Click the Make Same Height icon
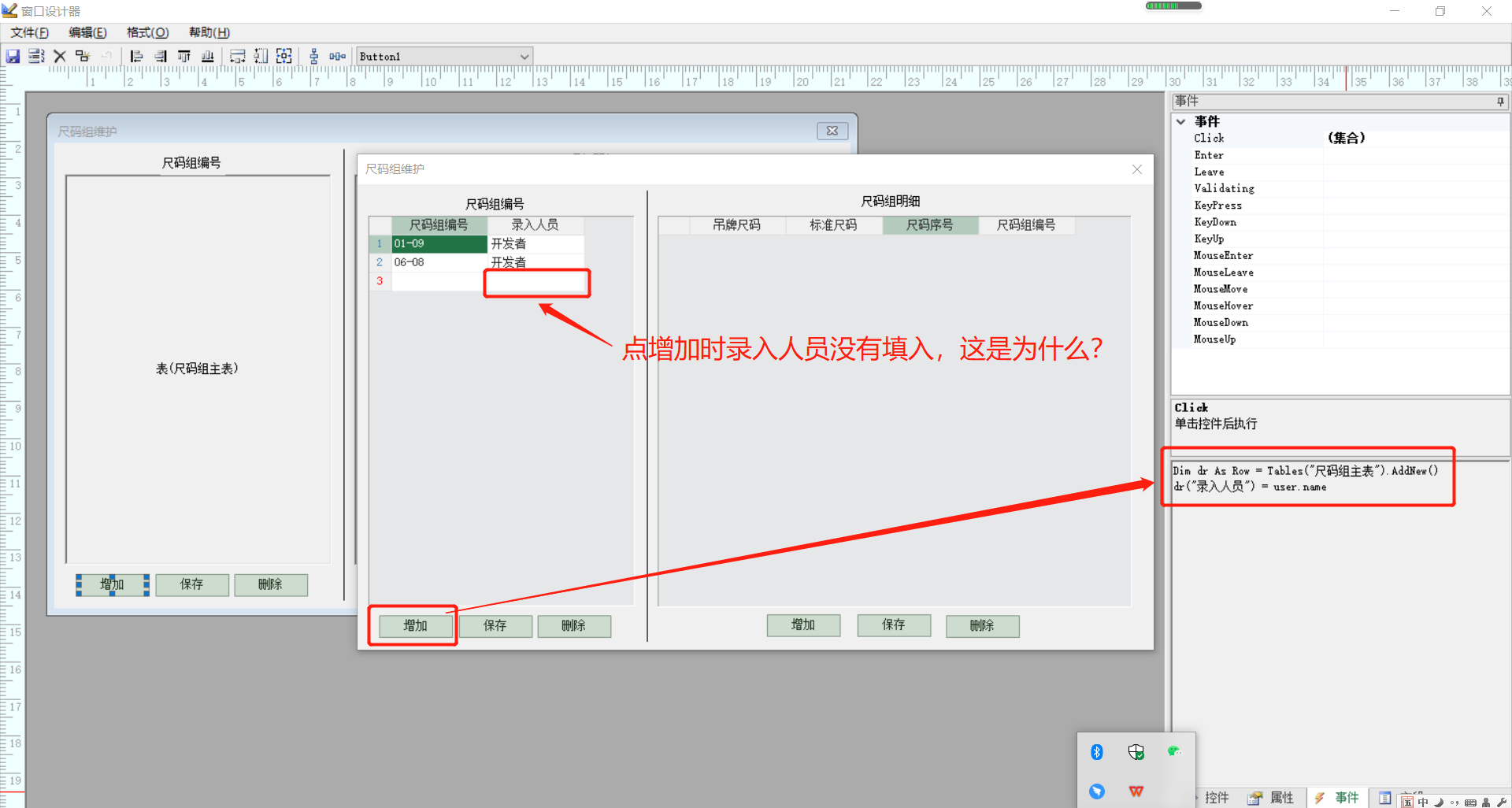The image size is (1512, 808). (261, 57)
